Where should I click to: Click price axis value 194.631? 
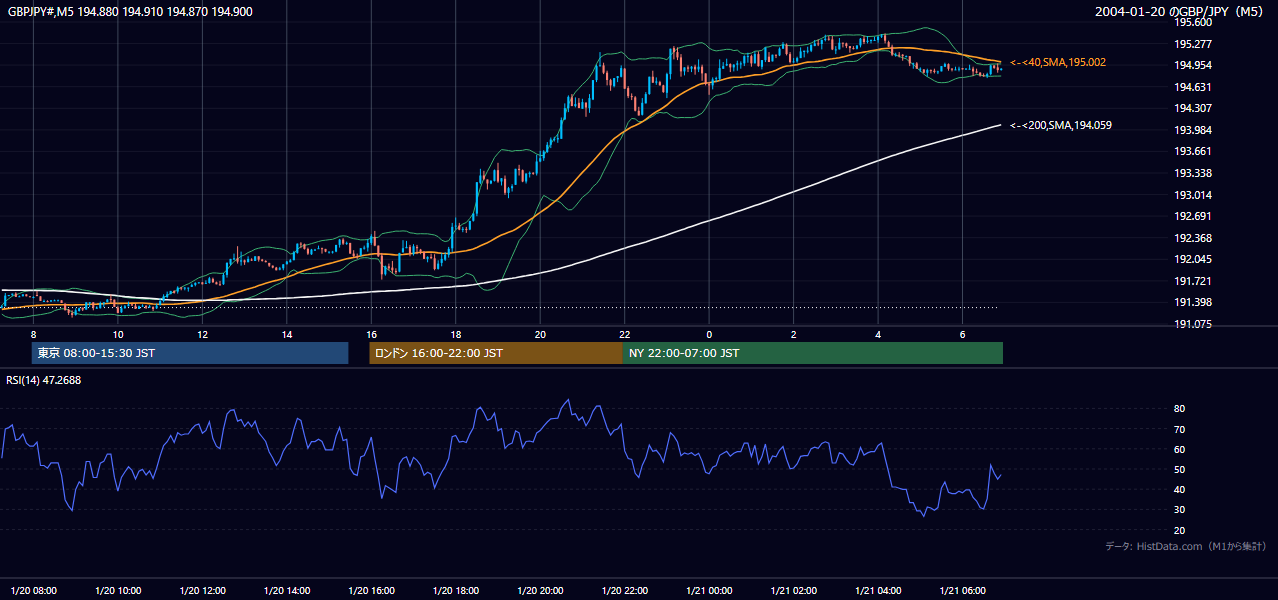click(x=1193, y=87)
